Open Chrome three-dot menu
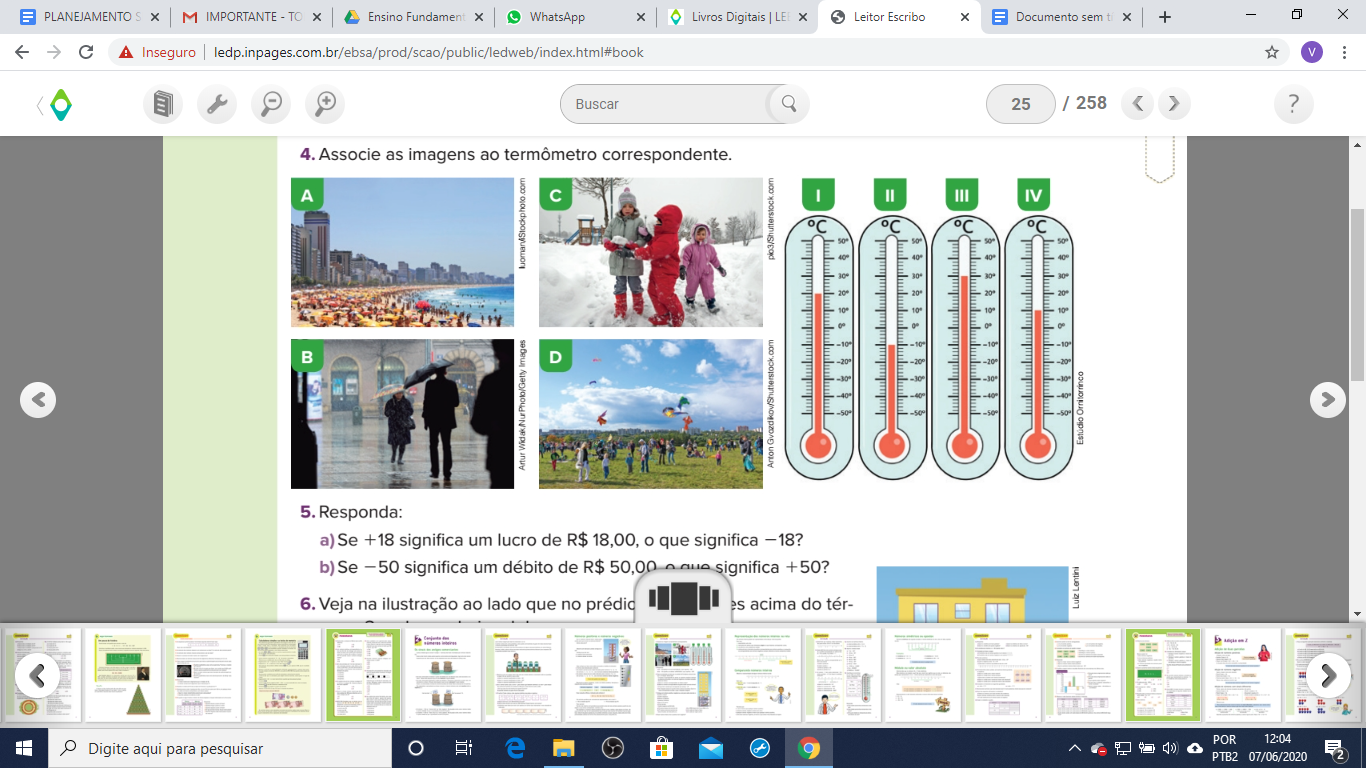The height and width of the screenshot is (768, 1366). [1346, 52]
